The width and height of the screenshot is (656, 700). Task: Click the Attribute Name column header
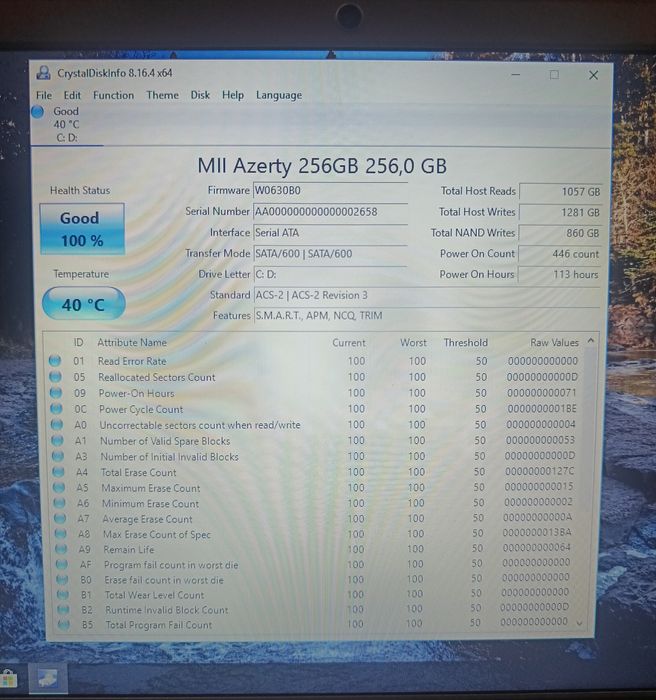pos(132,342)
